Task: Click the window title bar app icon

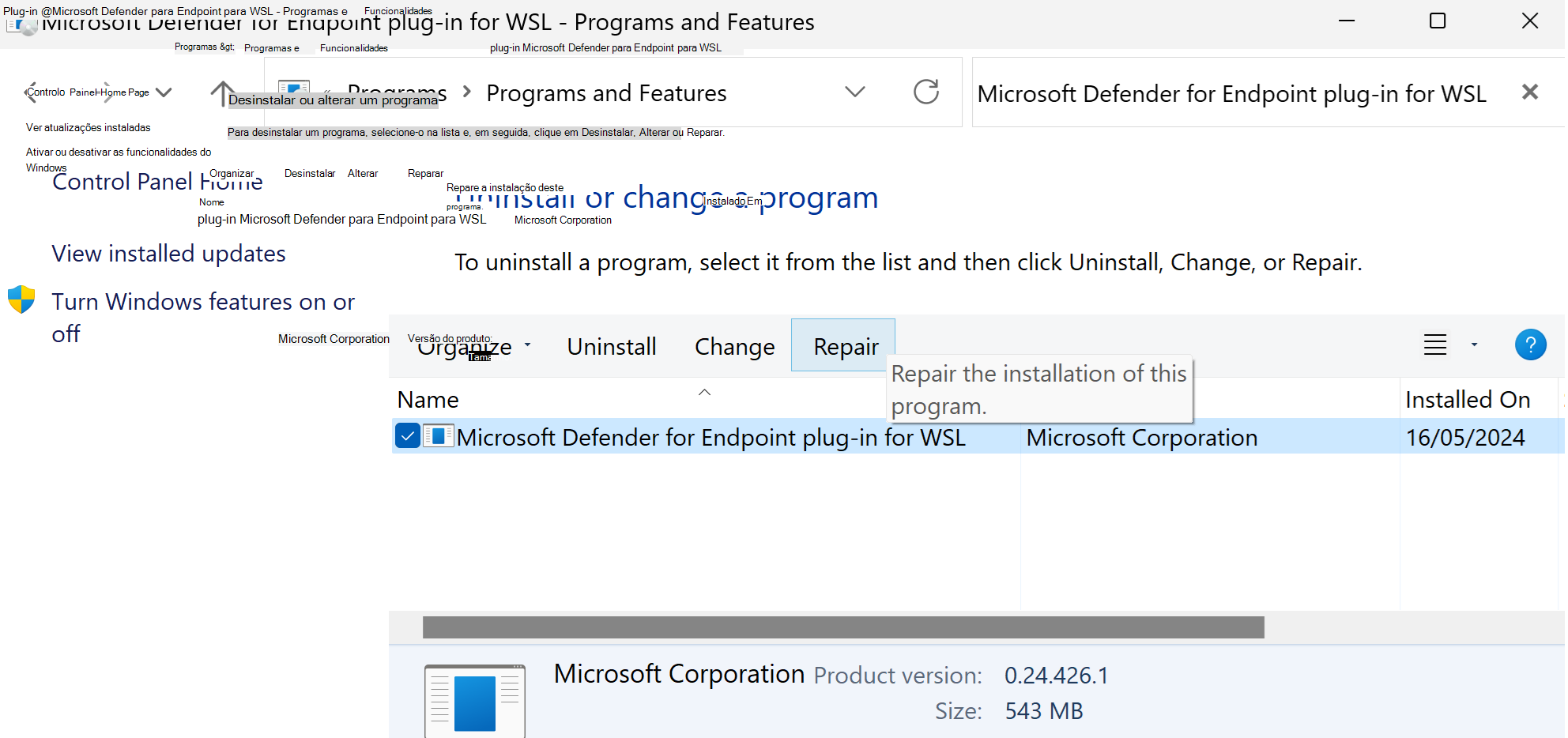Action: pyautogui.click(x=21, y=24)
